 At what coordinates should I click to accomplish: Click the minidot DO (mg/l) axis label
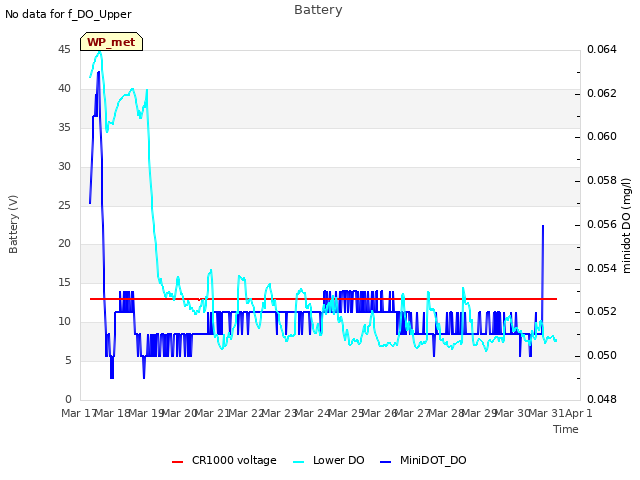coord(627,225)
